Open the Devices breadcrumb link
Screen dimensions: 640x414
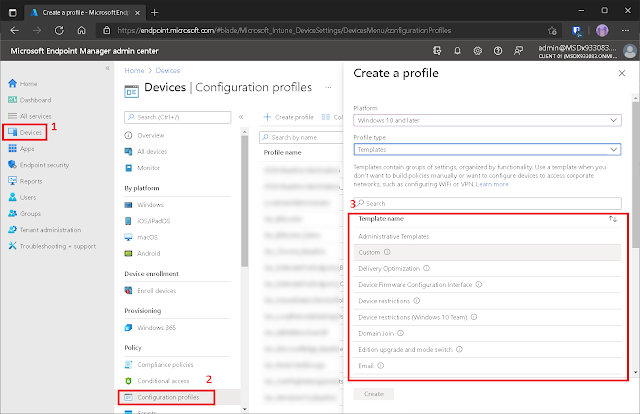(168, 70)
